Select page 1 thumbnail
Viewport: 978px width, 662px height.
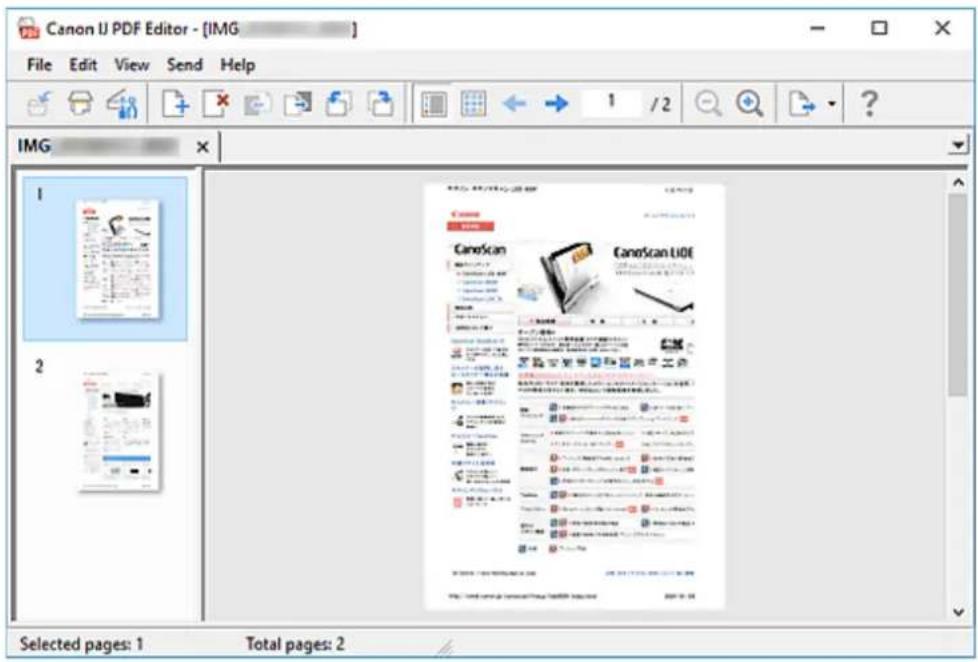pyautogui.click(x=105, y=259)
